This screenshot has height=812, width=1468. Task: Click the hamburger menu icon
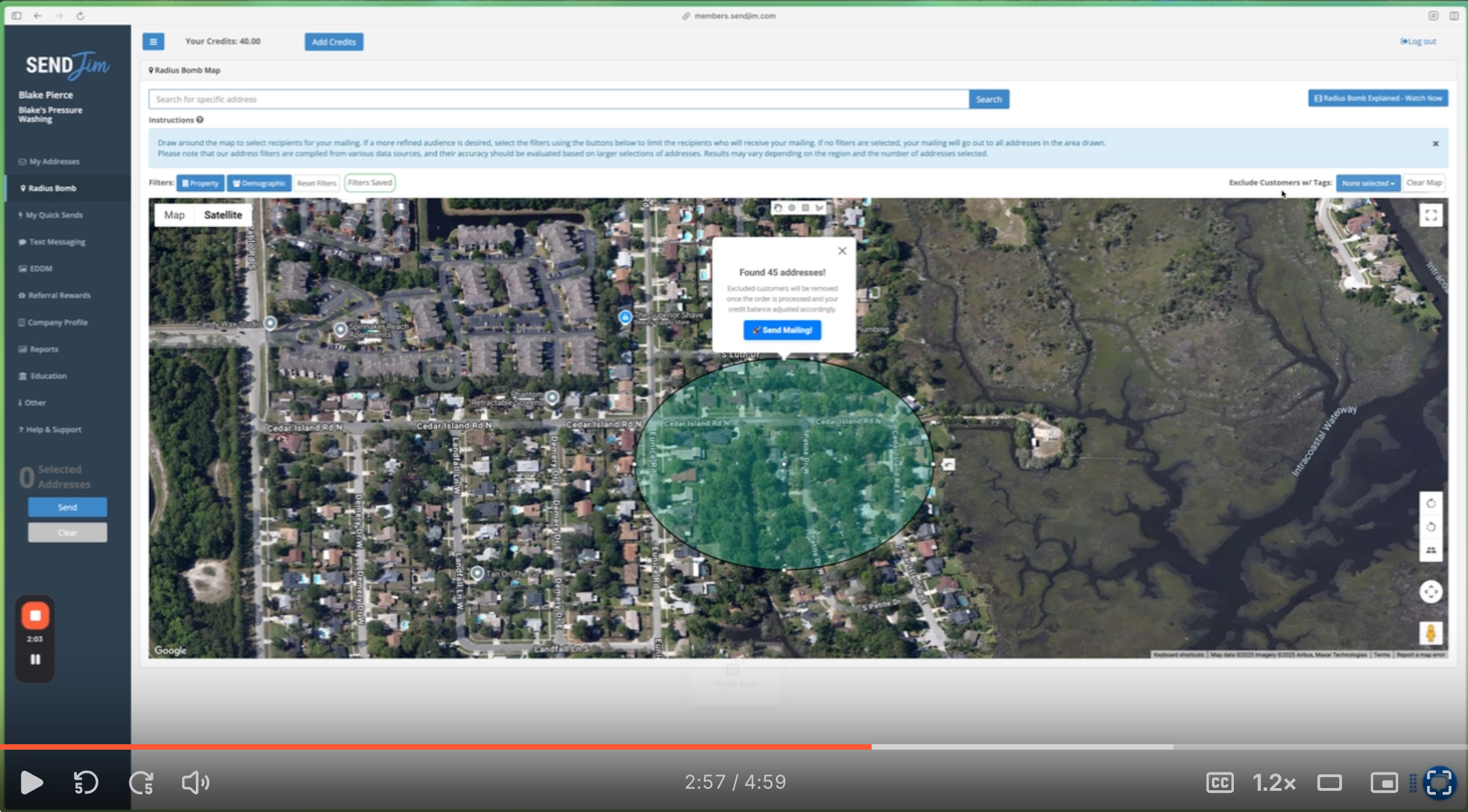pos(153,42)
